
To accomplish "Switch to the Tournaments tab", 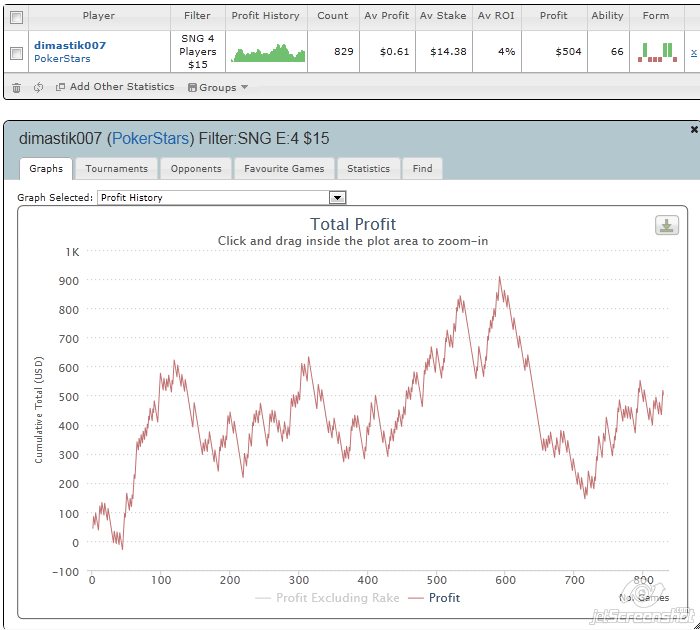I will pos(116,169).
